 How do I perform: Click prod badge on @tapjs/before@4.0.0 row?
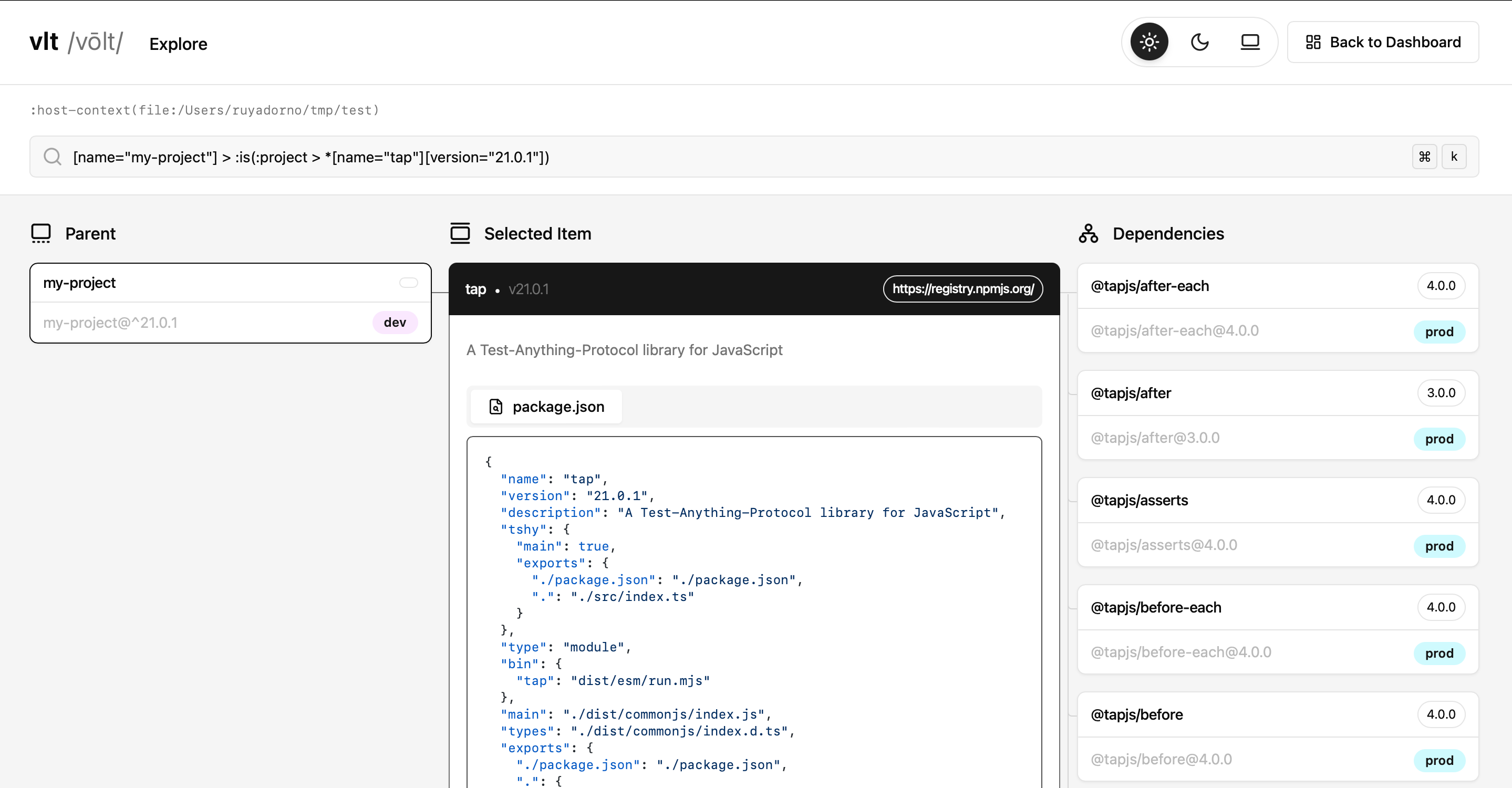pos(1439,761)
